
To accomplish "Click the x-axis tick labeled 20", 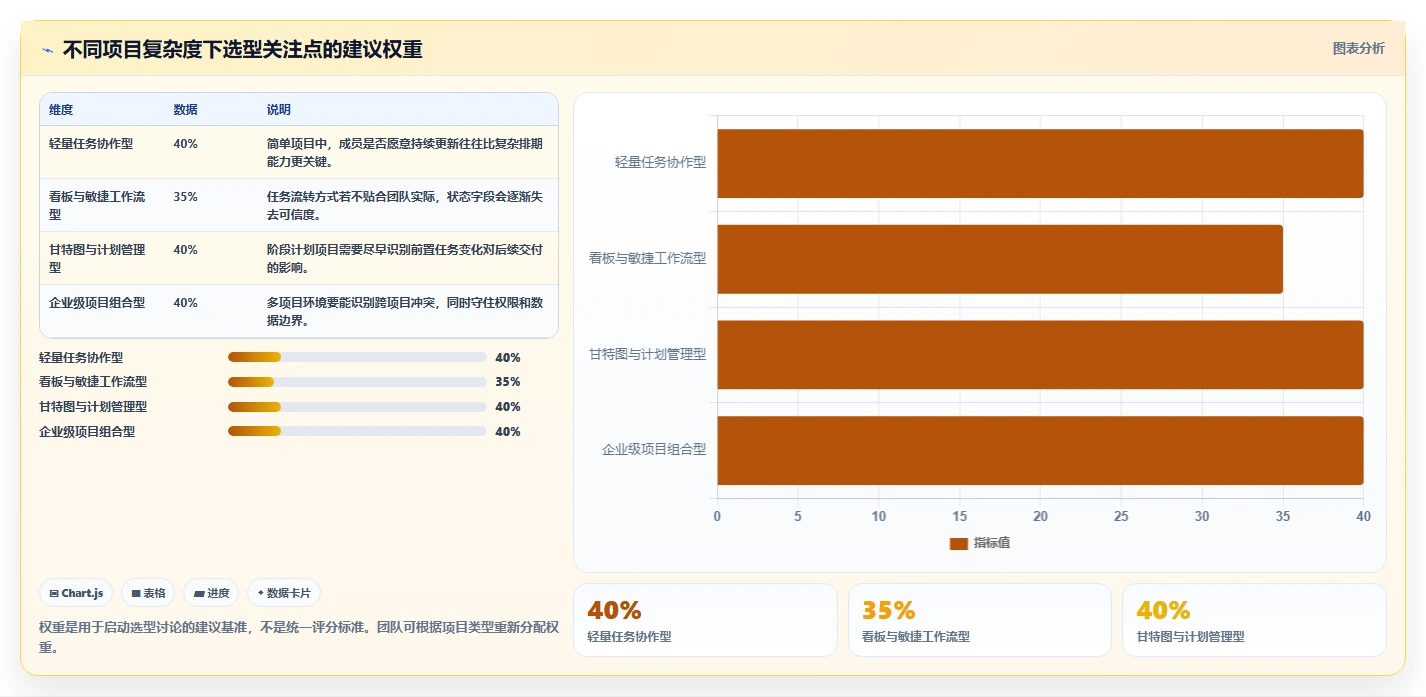I will click(x=1040, y=516).
